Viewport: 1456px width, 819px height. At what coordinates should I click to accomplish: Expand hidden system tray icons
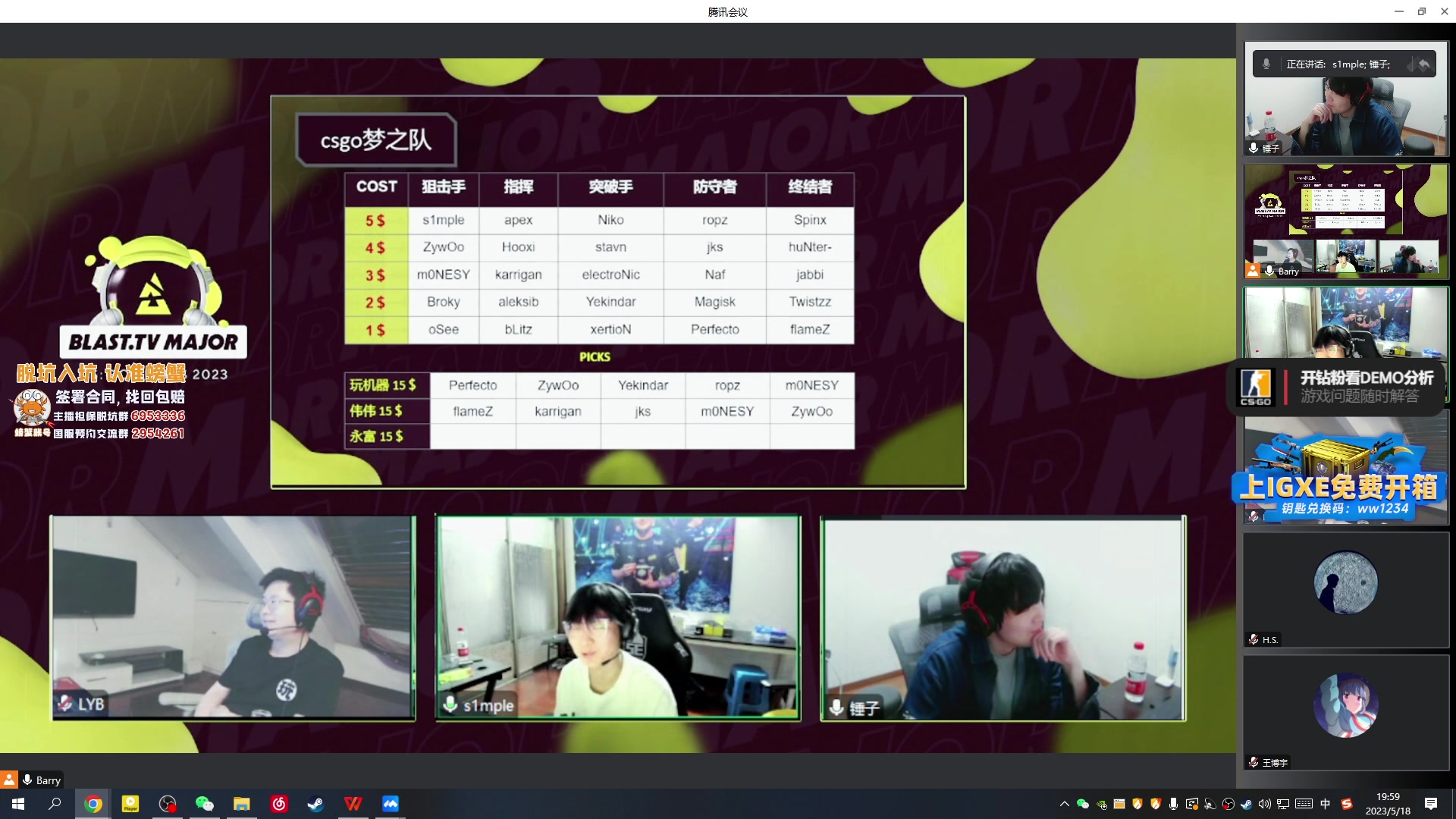click(x=1064, y=804)
